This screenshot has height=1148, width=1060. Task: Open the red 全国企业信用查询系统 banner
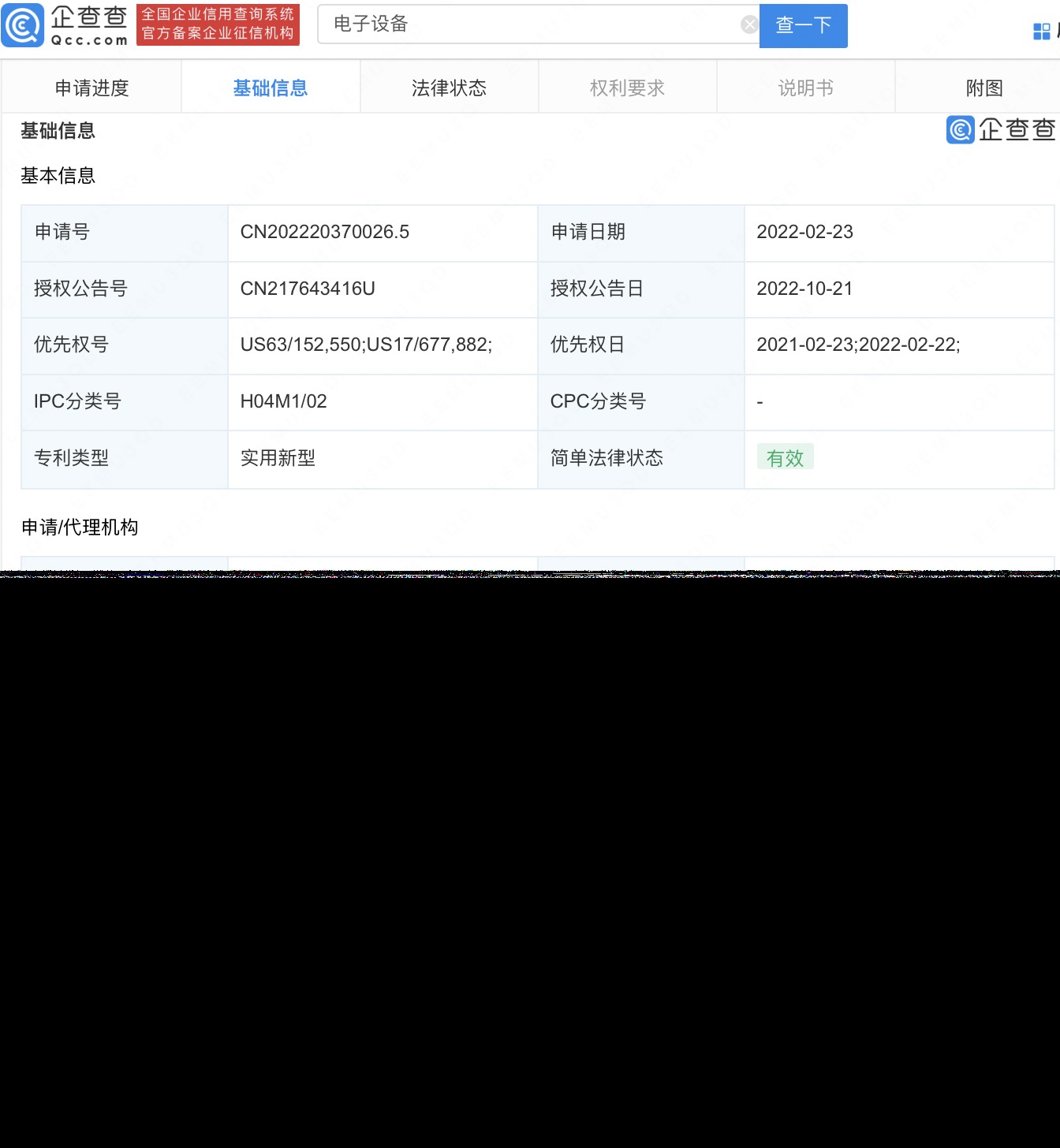point(218,24)
